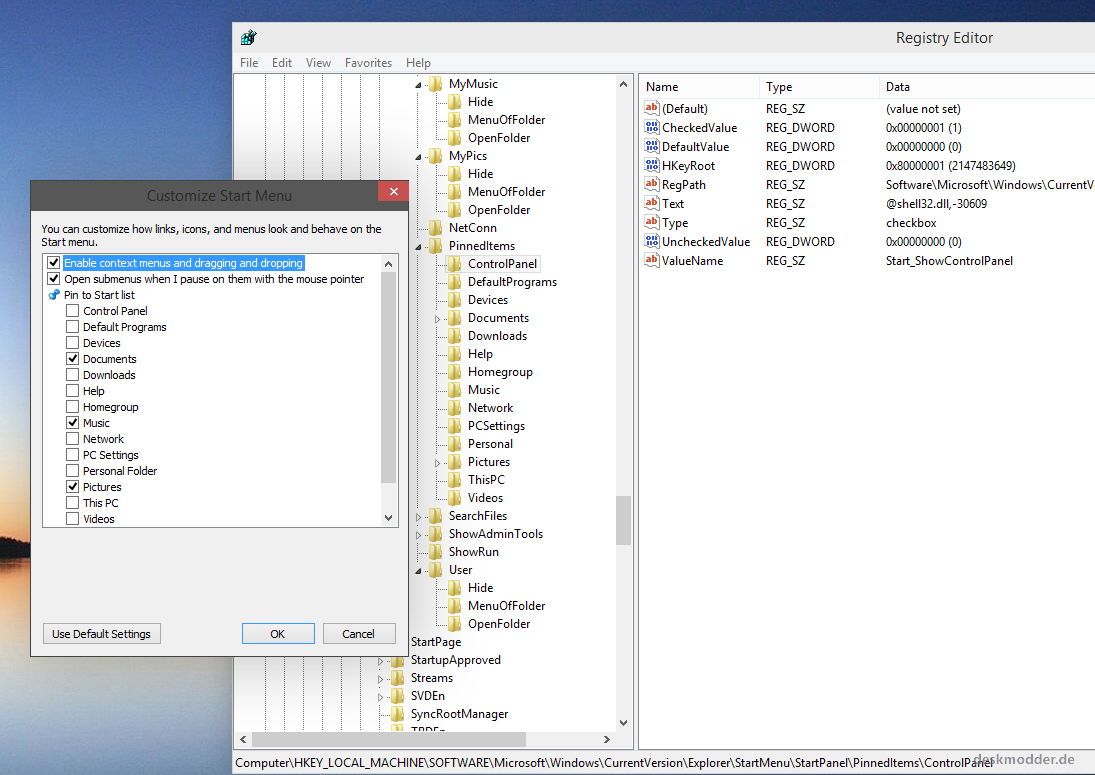Click the tree scroll-right arrow
The image size is (1095, 775).
(x=606, y=739)
